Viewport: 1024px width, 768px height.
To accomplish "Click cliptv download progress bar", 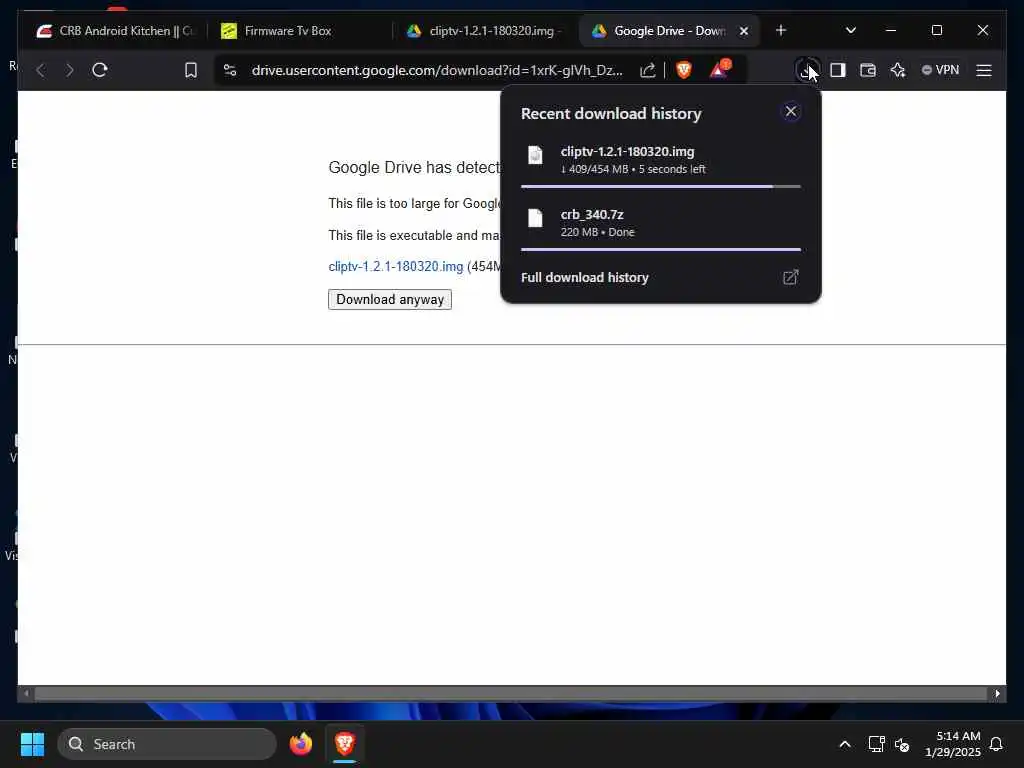I will point(660,186).
